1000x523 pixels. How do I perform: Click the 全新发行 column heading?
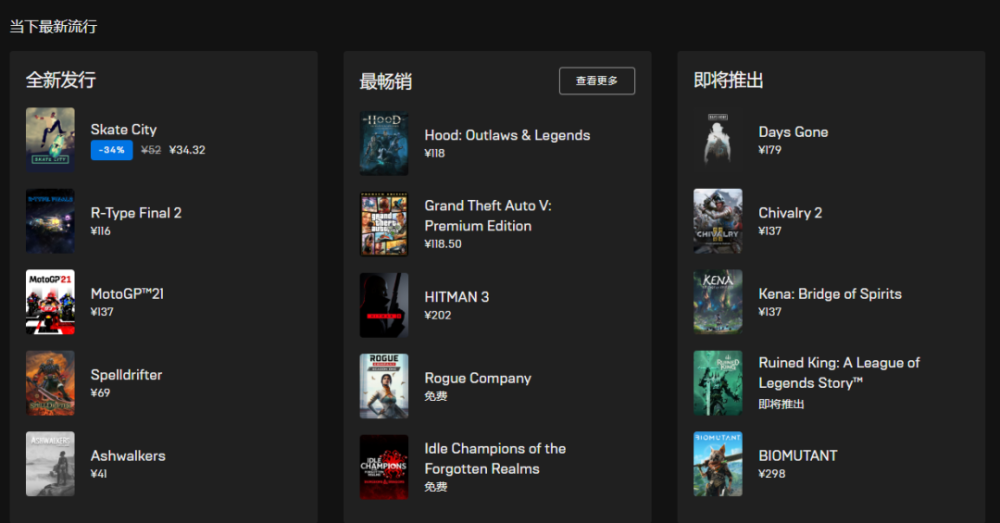pyautogui.click(x=61, y=80)
